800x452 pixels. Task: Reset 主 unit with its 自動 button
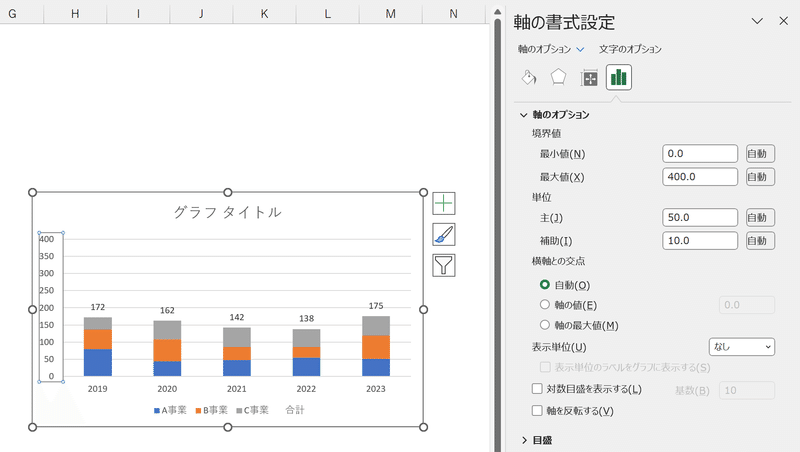tap(760, 217)
